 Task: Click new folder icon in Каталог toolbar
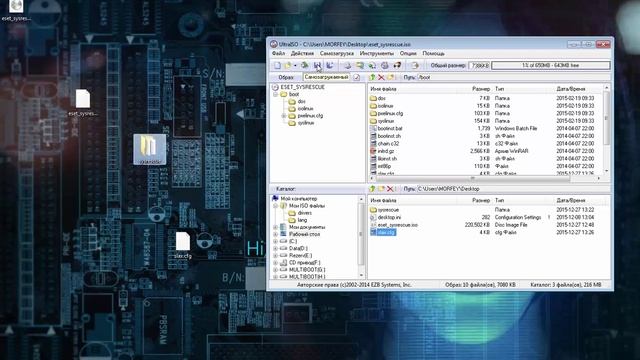click(x=381, y=189)
